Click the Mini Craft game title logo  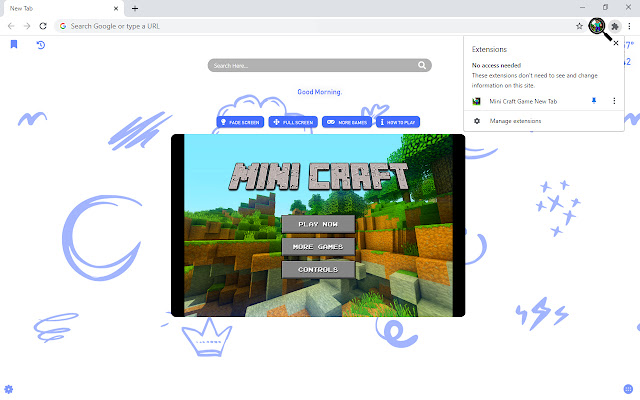pos(318,176)
